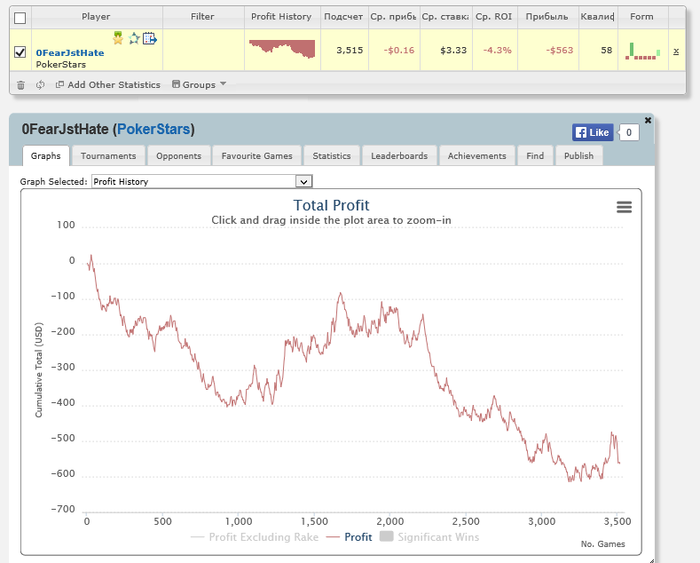Open the Graph Selected dropdown
Screen dimensions: 700x563
coord(202,181)
